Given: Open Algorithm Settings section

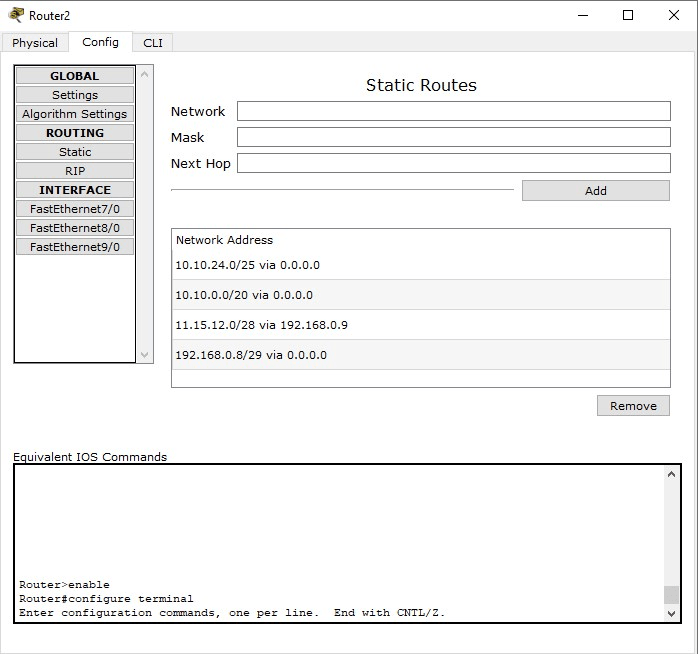Looking at the screenshot, I should tap(75, 114).
